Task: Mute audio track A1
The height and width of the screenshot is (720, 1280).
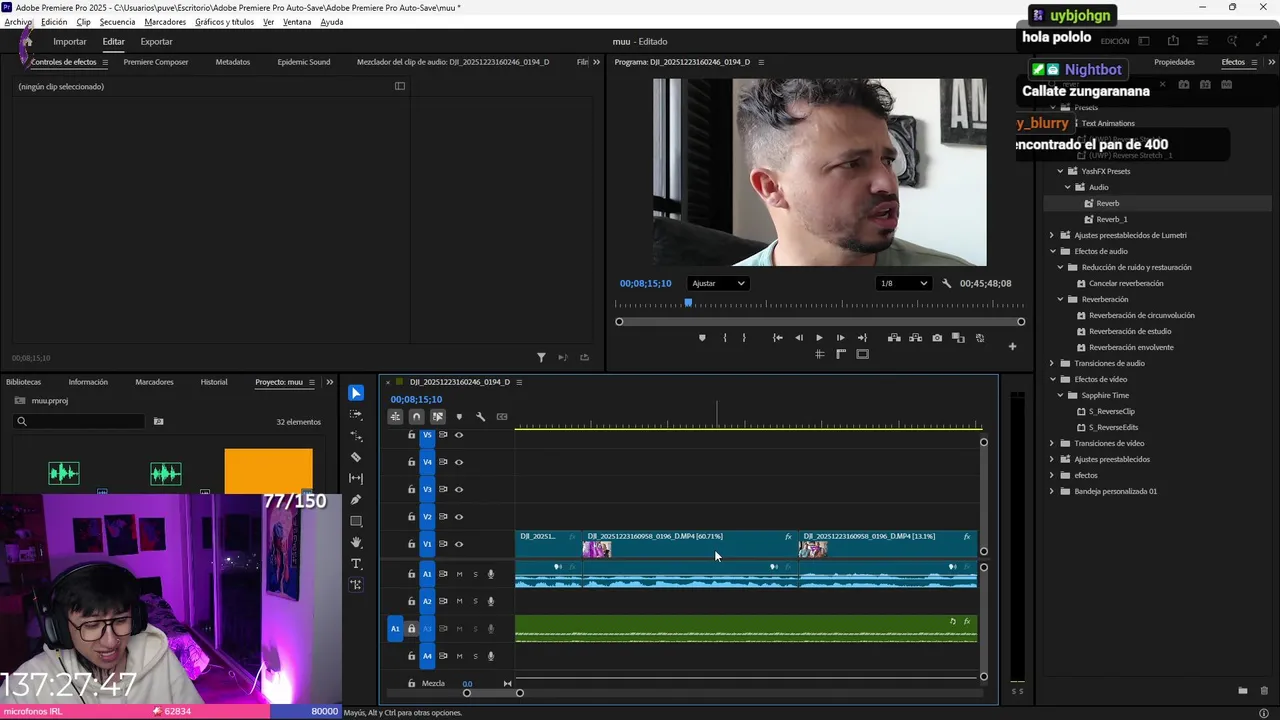Action: [x=459, y=574]
